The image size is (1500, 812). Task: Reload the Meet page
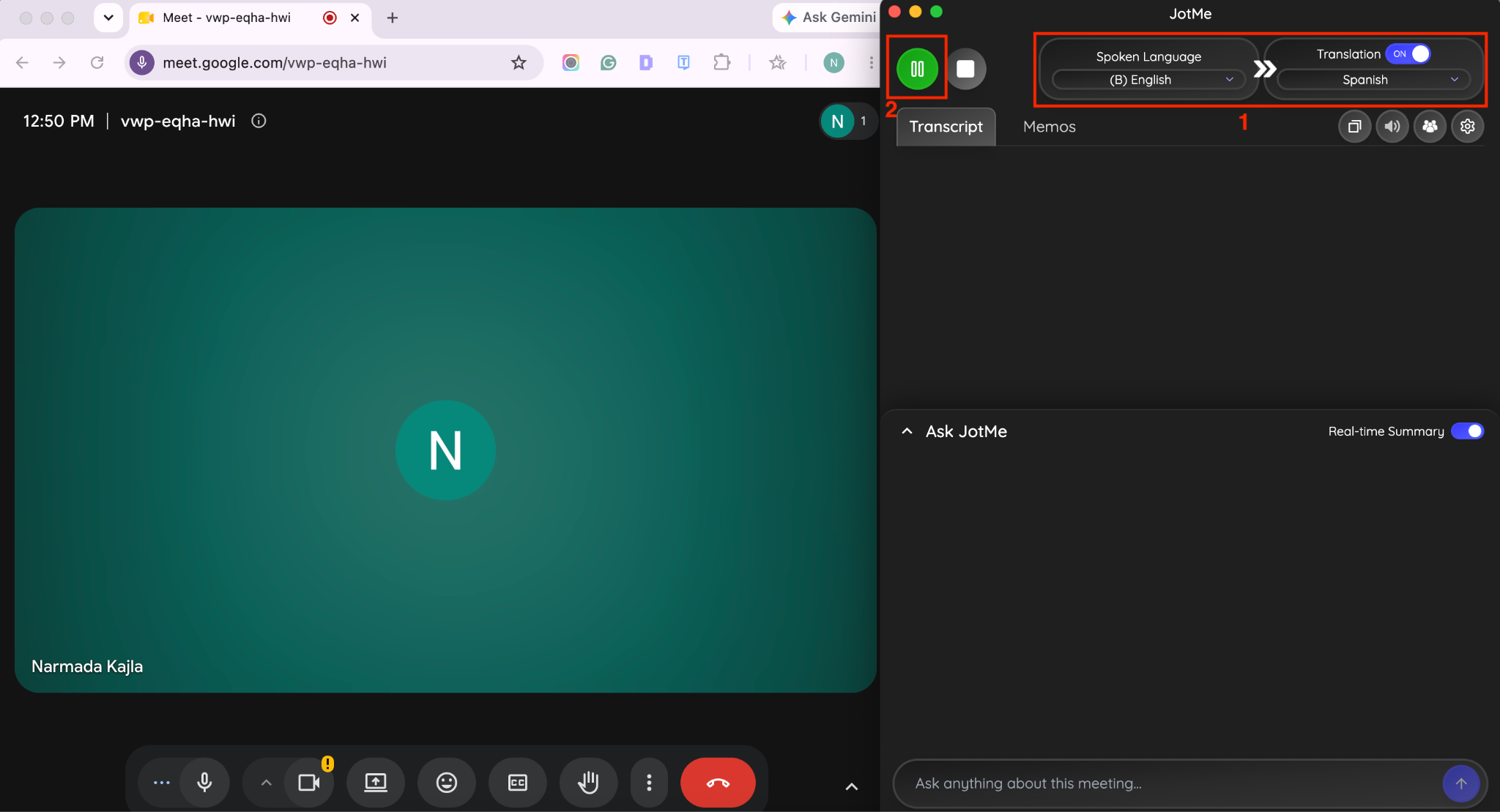coord(97,62)
